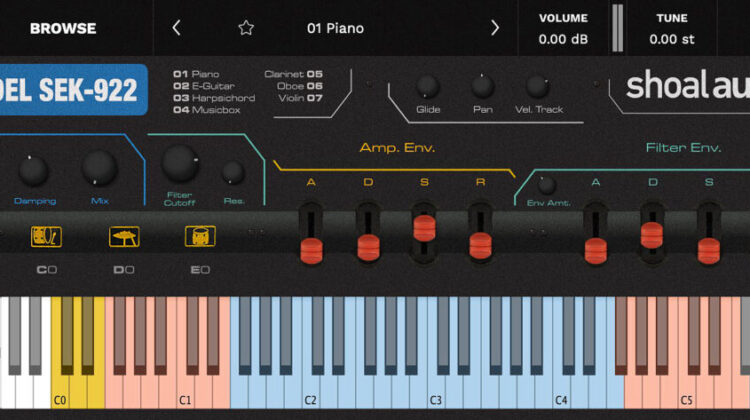Click the output level meter
The image size is (750, 420).
coord(618,28)
